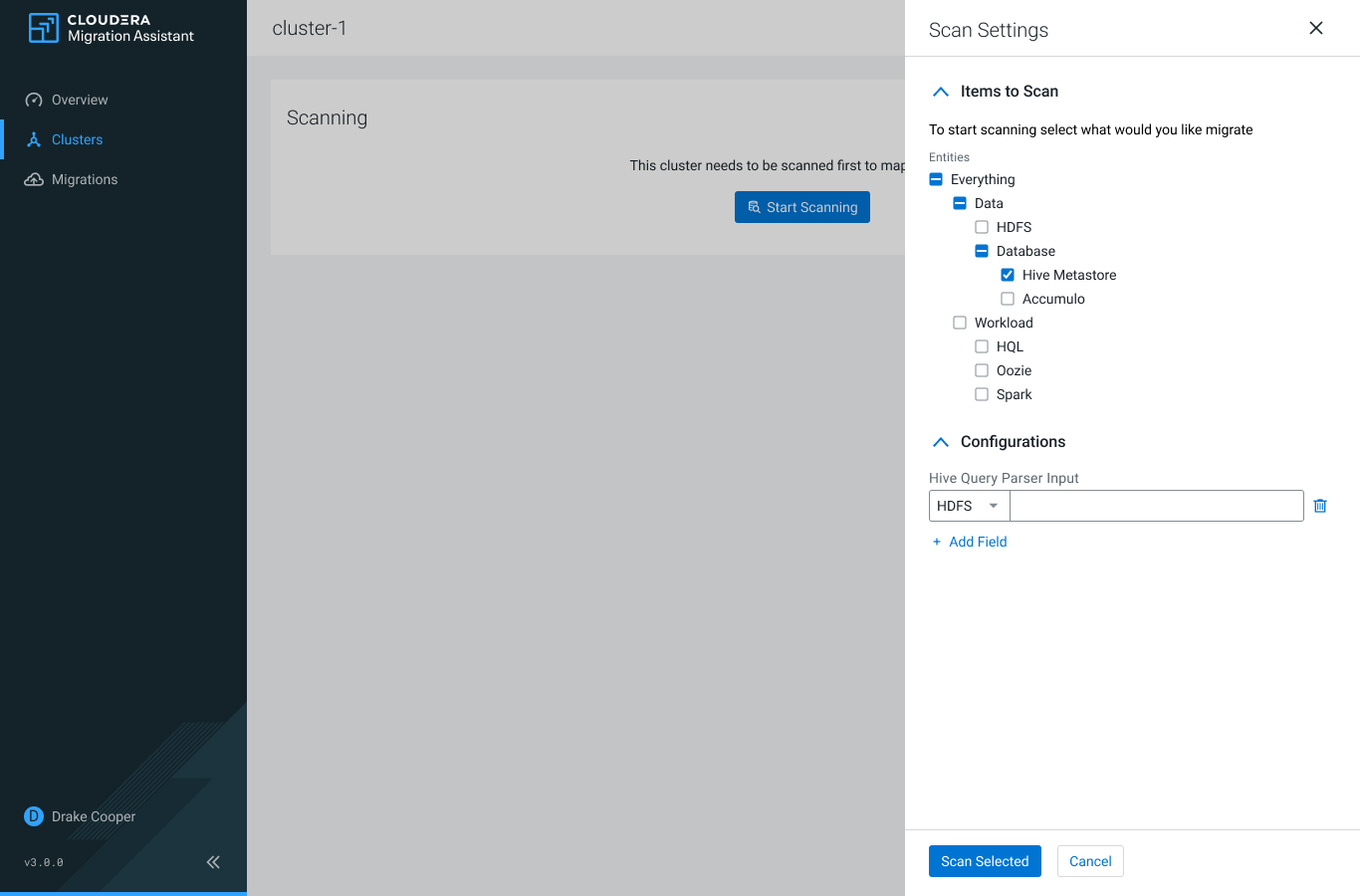Tick the Oozie checkbox

click(x=982, y=370)
